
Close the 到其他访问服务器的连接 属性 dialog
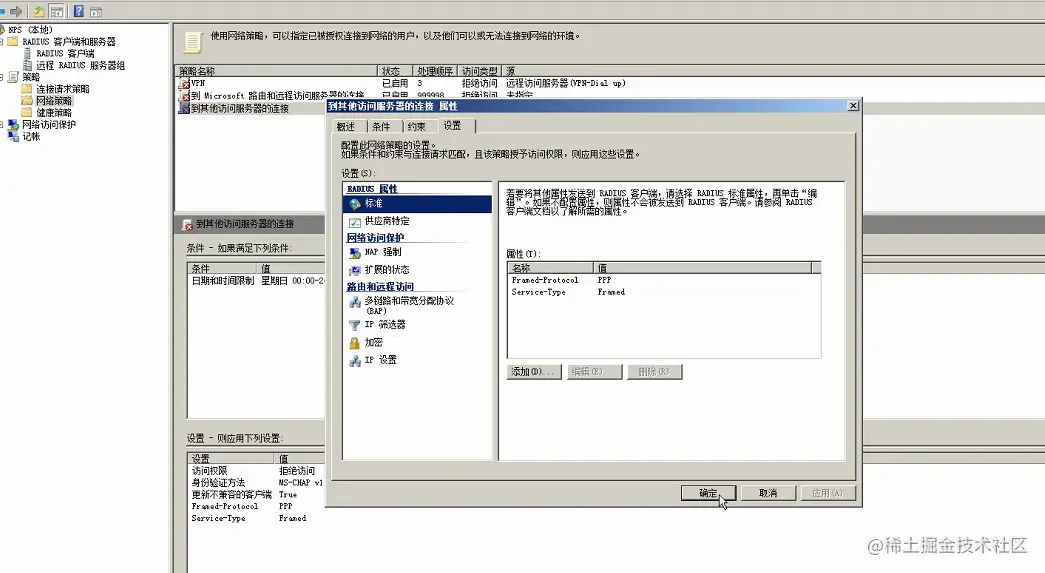853,106
